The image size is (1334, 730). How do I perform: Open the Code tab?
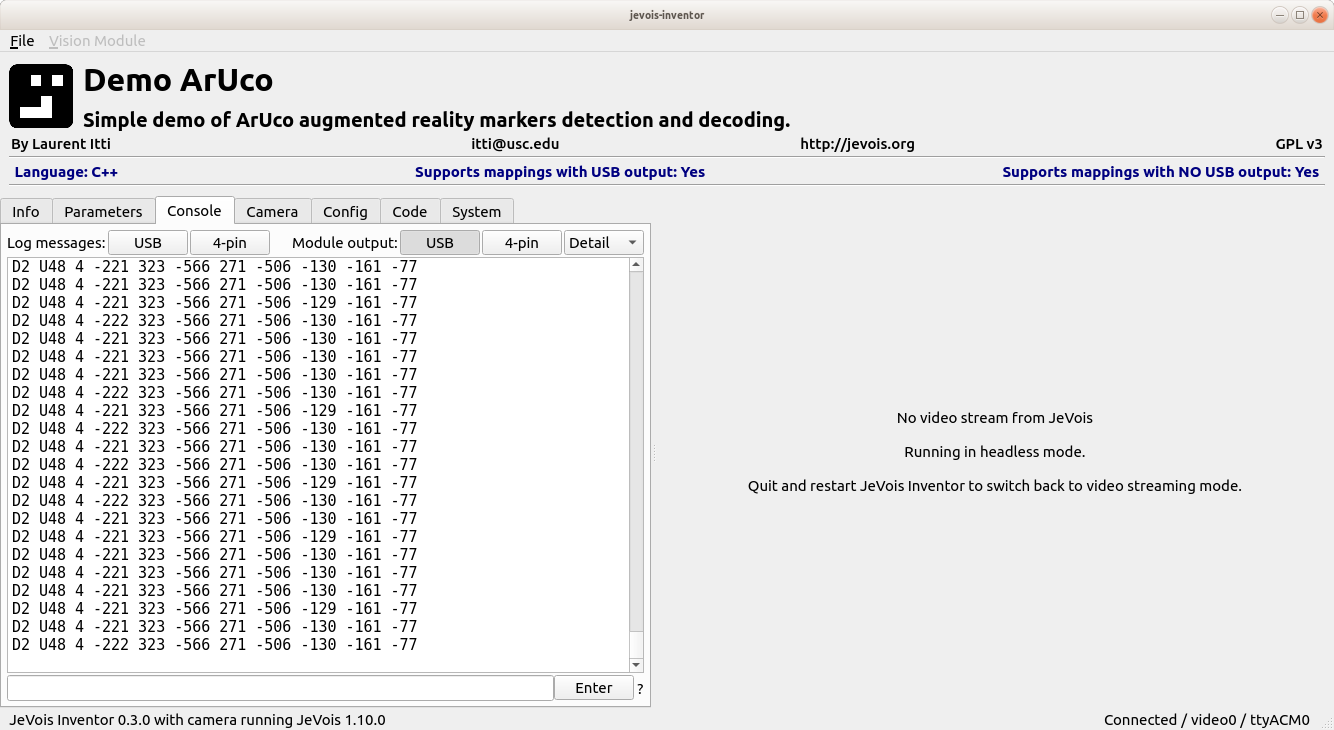pyautogui.click(x=410, y=211)
